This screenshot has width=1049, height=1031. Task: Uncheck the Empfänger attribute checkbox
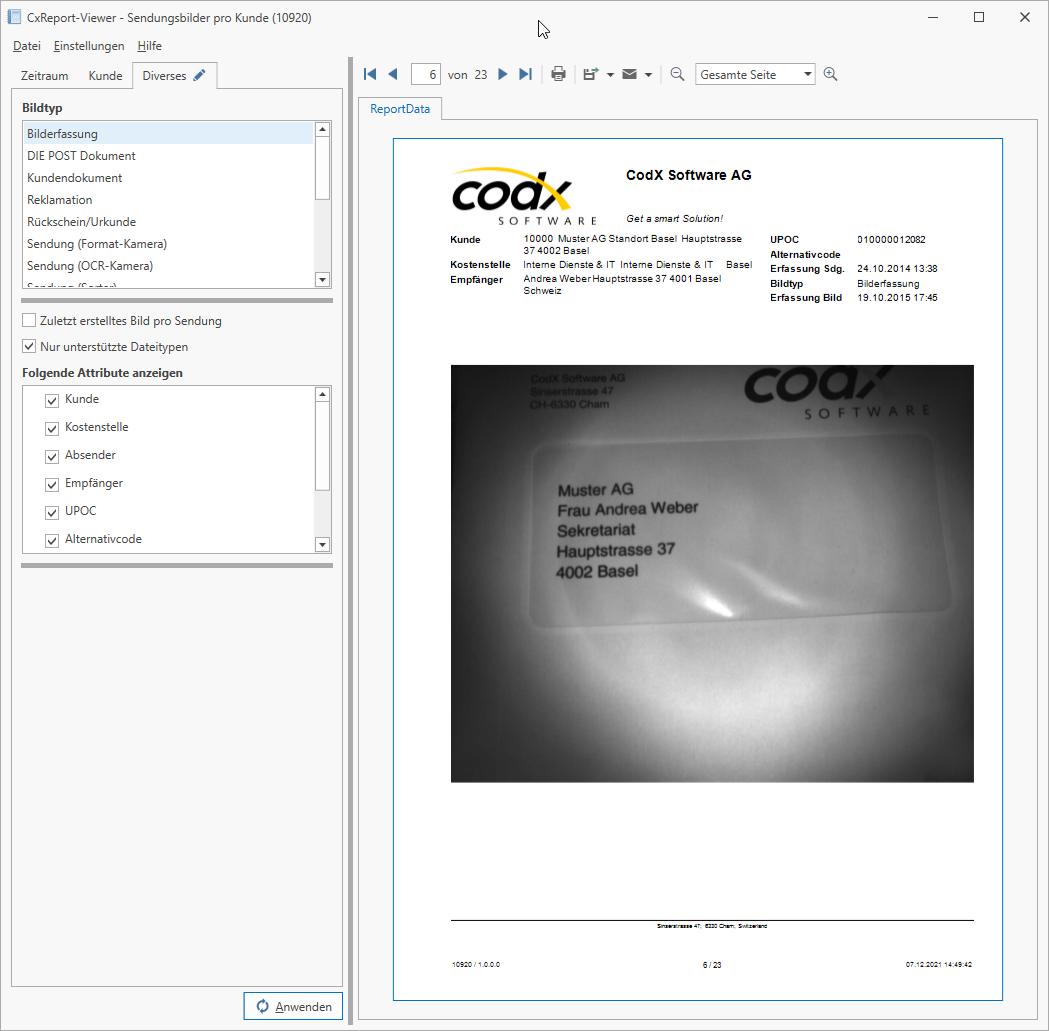click(x=52, y=484)
